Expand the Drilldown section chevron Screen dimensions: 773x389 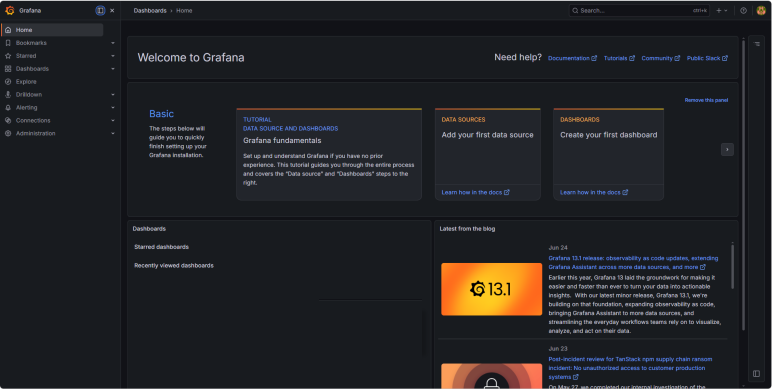113,95
